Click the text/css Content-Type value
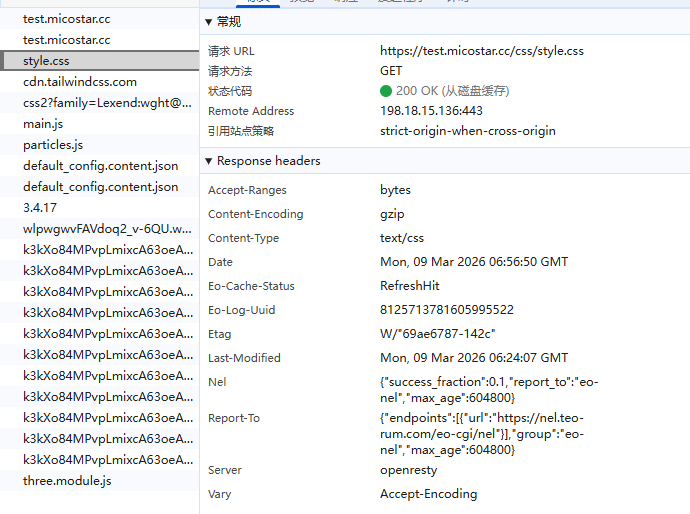 [402, 238]
